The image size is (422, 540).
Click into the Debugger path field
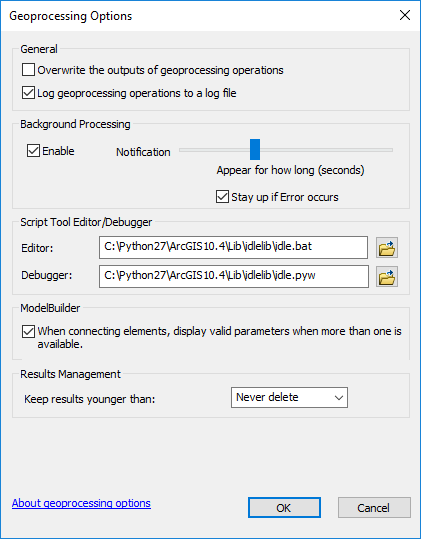coord(234,276)
